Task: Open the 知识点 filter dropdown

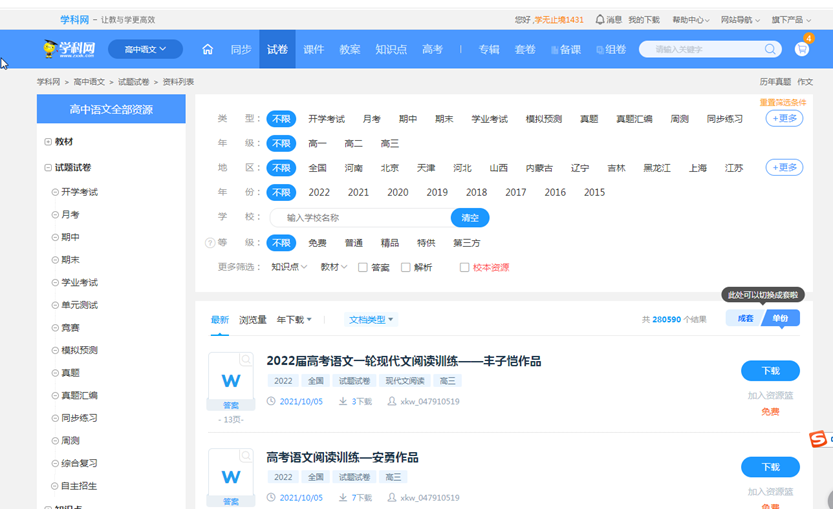Action: point(291,267)
